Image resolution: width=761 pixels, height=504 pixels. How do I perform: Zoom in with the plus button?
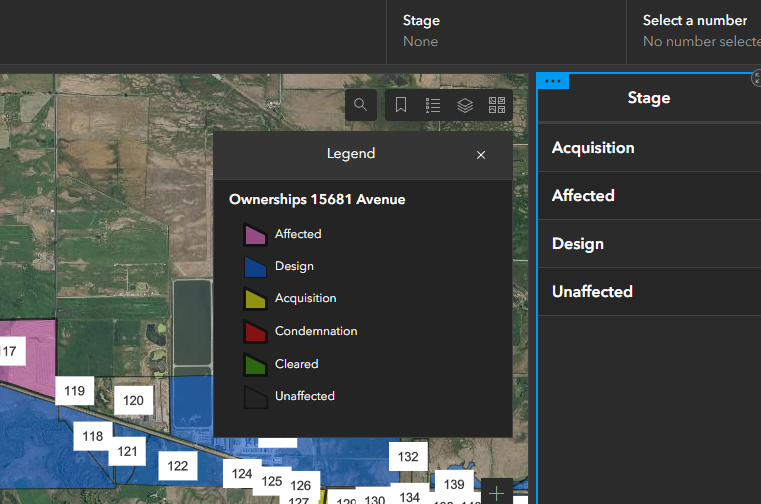(x=497, y=493)
